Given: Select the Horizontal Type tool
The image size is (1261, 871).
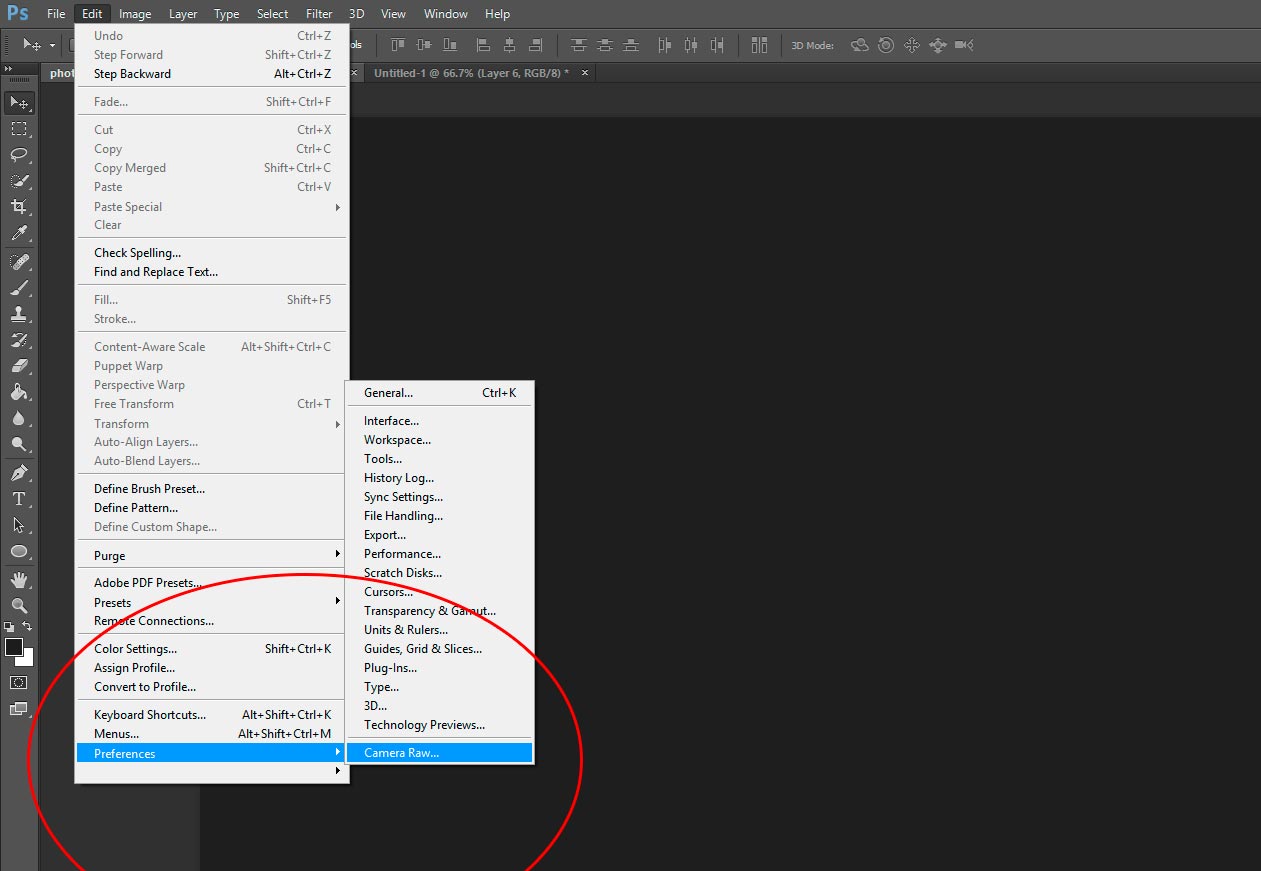Looking at the screenshot, I should 19,499.
